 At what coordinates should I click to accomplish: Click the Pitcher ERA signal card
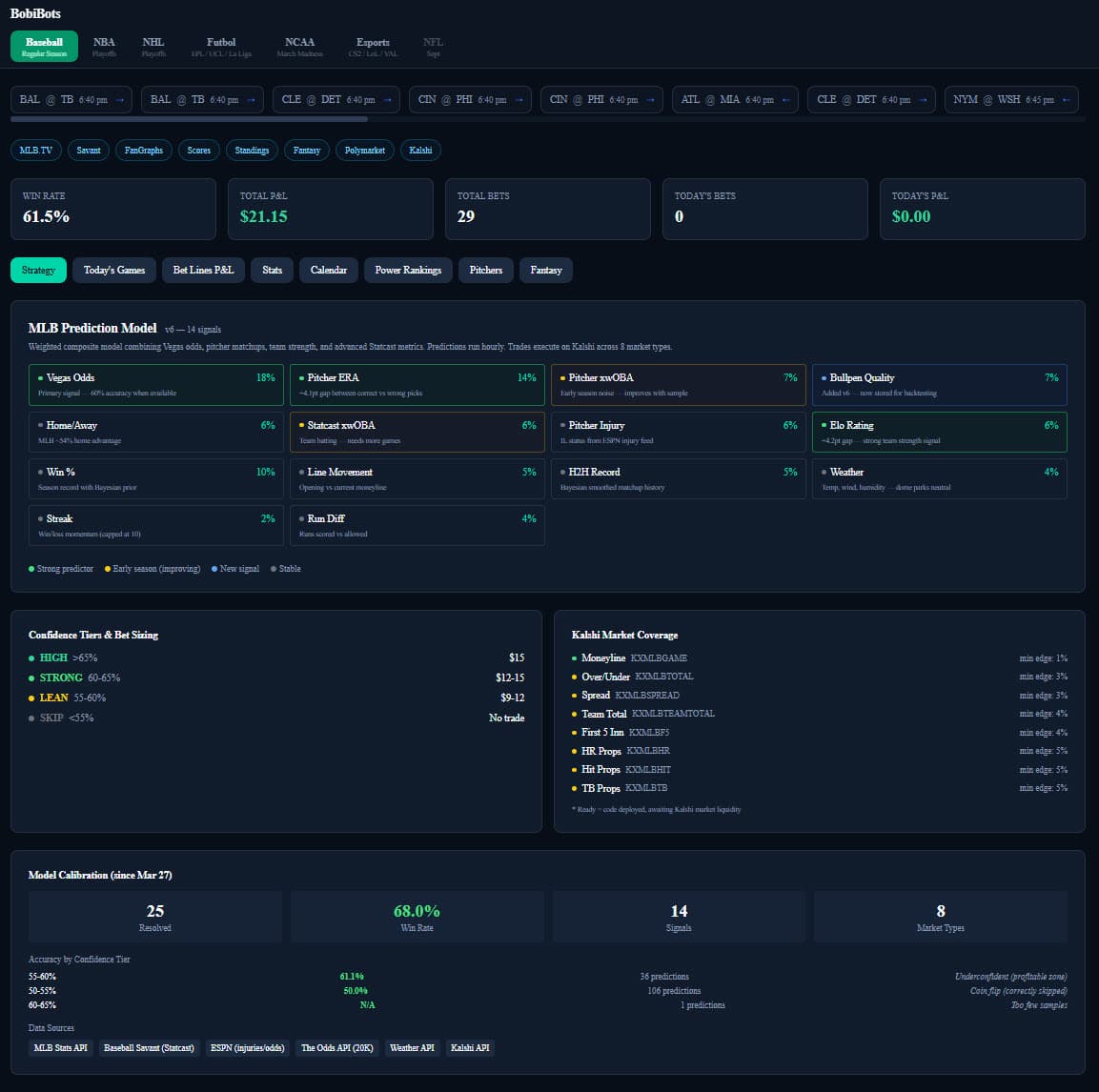(x=417, y=385)
